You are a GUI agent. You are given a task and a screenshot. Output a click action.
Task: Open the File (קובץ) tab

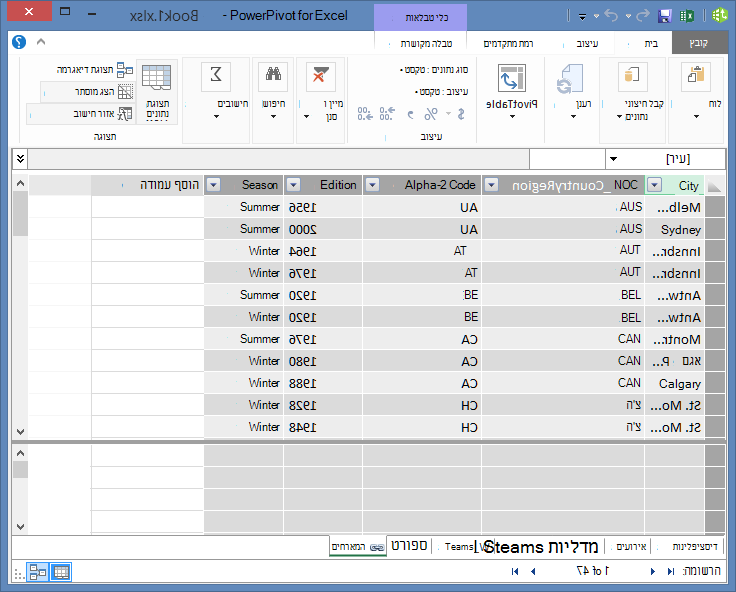pyautogui.click(x=698, y=43)
